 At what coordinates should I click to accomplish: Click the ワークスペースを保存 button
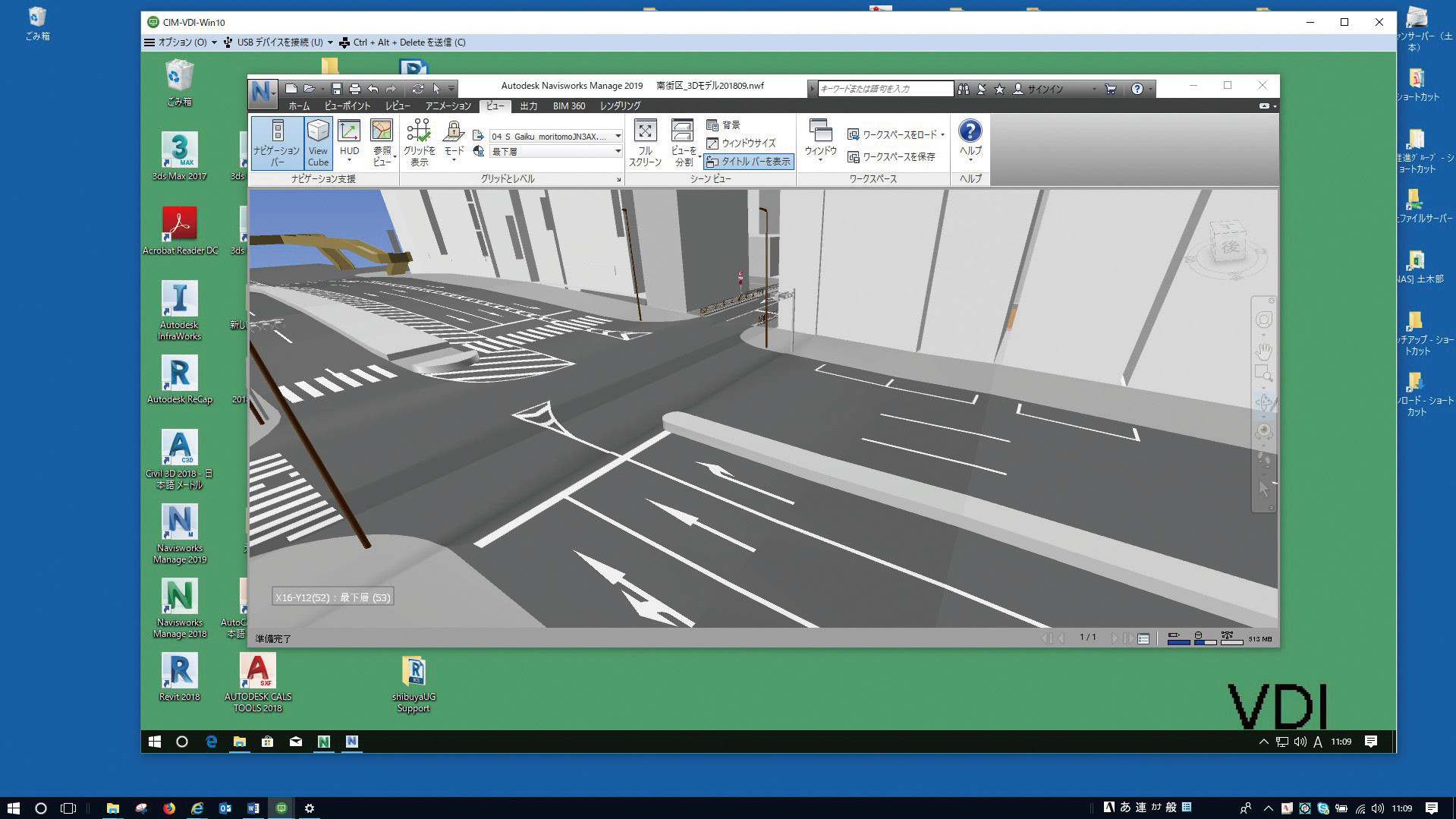(891, 156)
